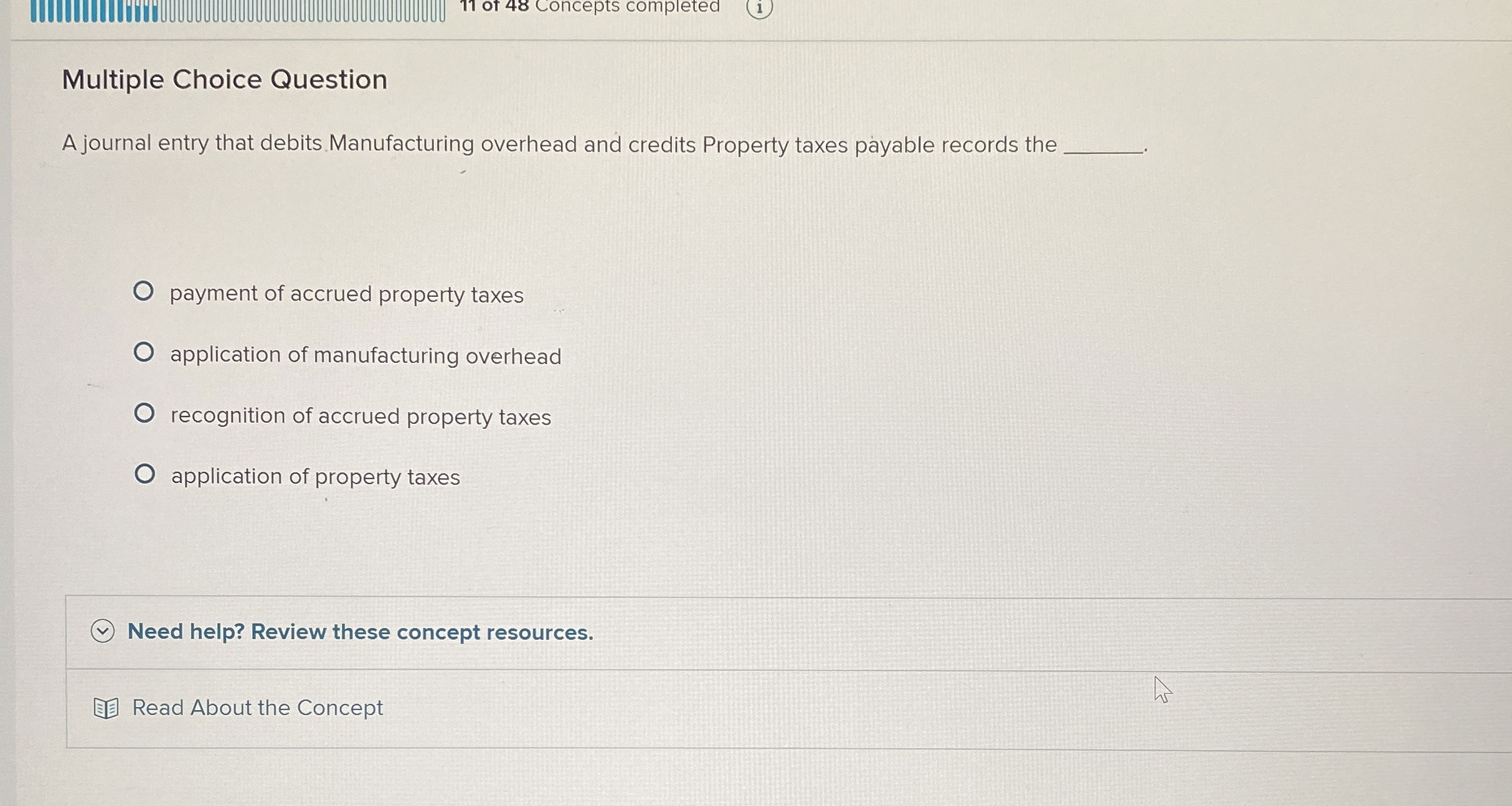This screenshot has height=806, width=1512.
Task: Open 'Read About the Concept' resource
Action: pyautogui.click(x=256, y=708)
